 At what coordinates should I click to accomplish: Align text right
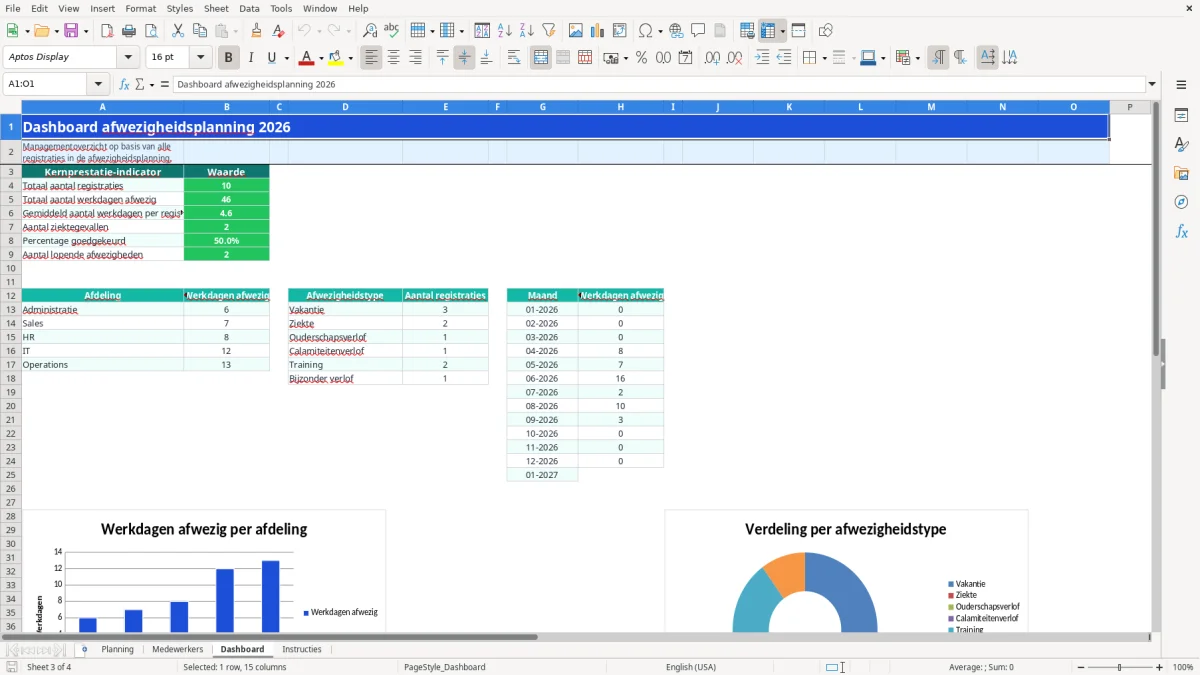point(415,58)
